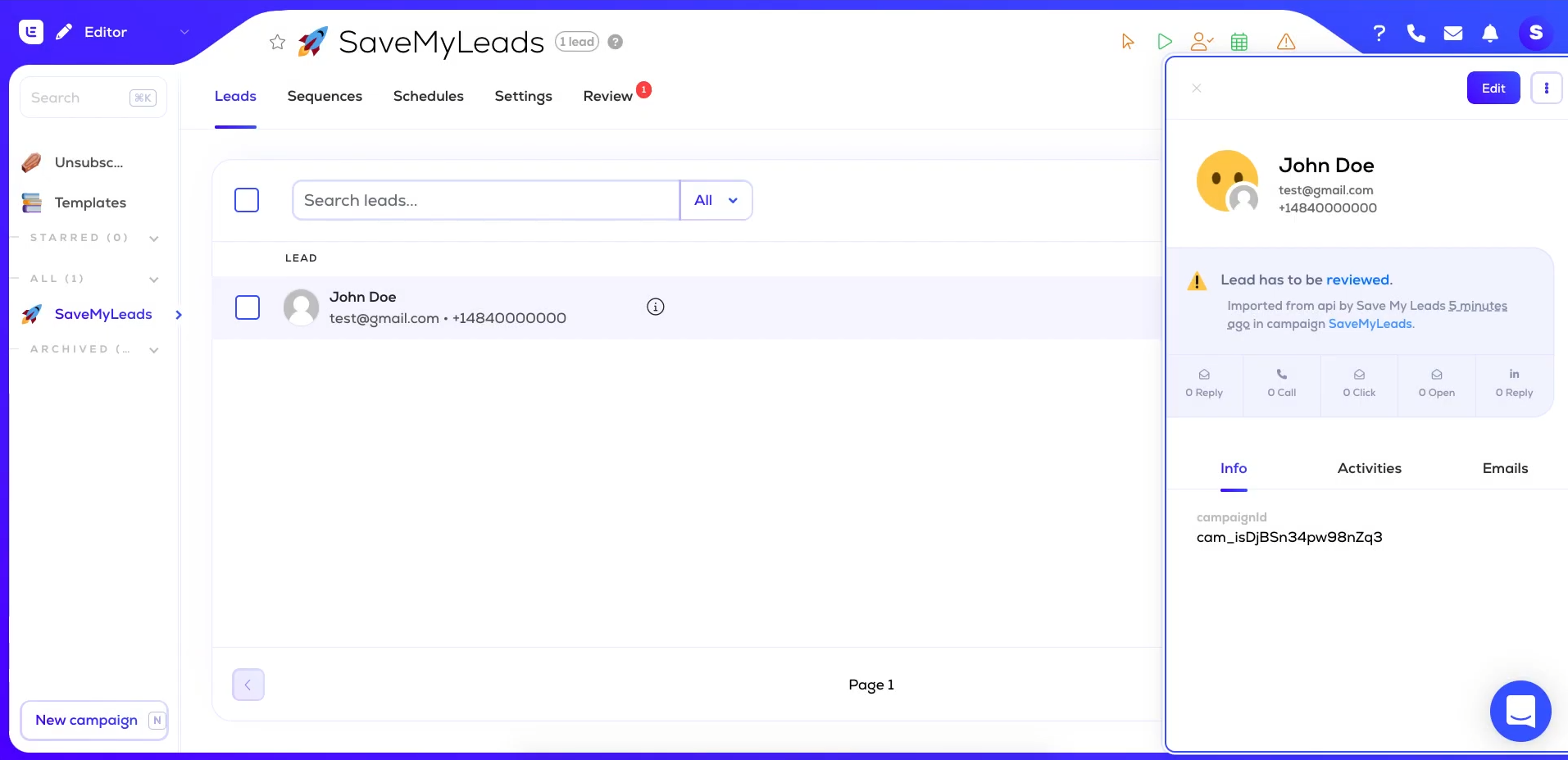Click the 1 lead badge
Screen dimensions: 1568x760
coord(577,42)
